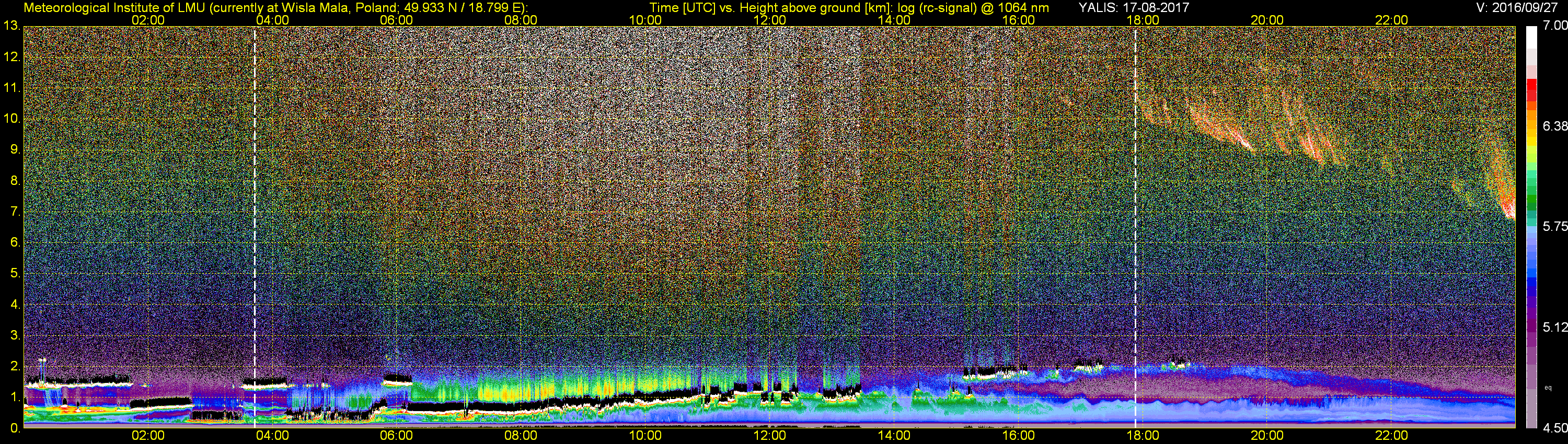Click the 04:00 label on the top time axis
This screenshot has height=444, width=1568.
click(272, 20)
